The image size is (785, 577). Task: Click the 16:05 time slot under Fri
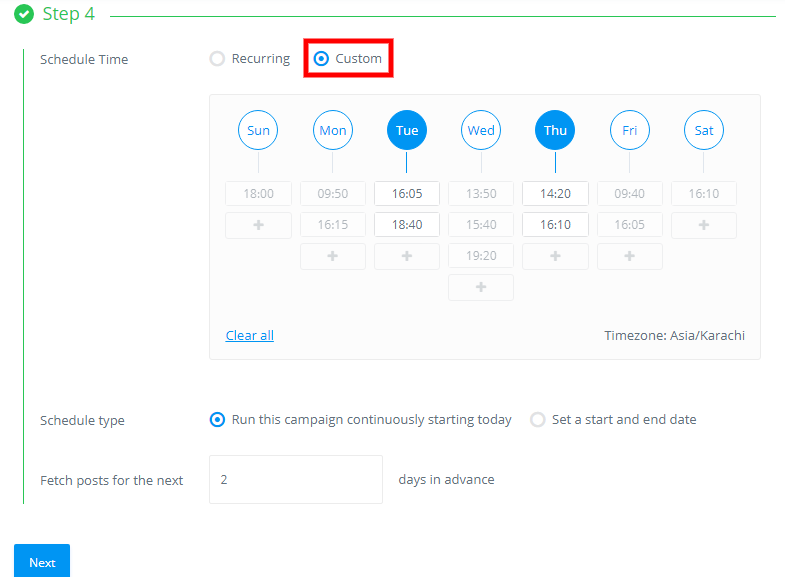[x=629, y=225]
